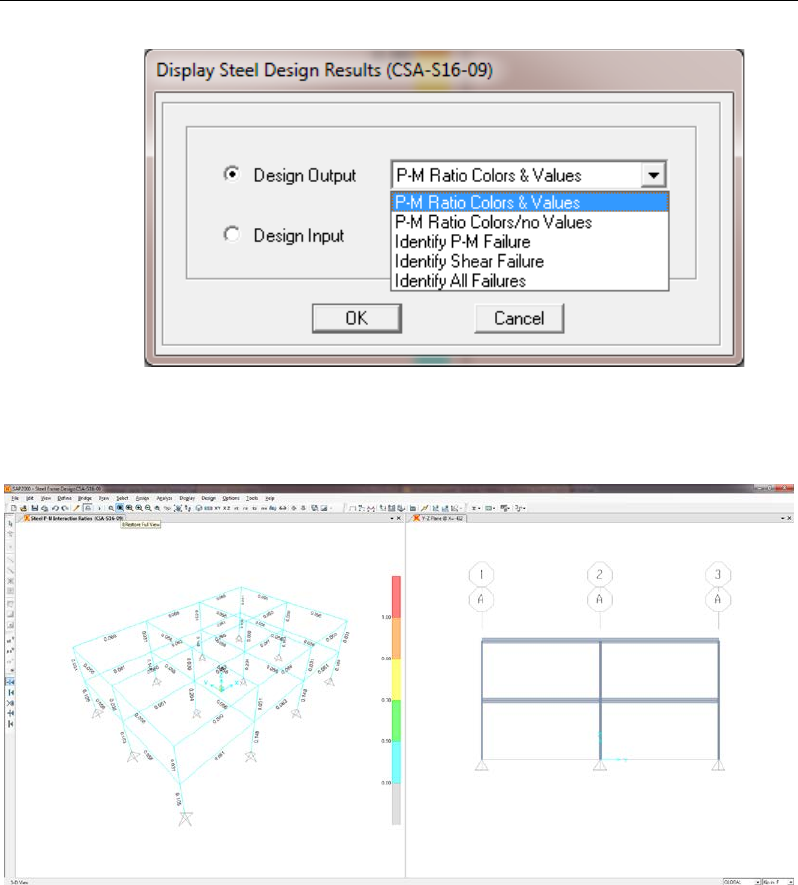The width and height of the screenshot is (798, 885).
Task: Click the pencil Refresh Window icon
Action: click(76, 508)
